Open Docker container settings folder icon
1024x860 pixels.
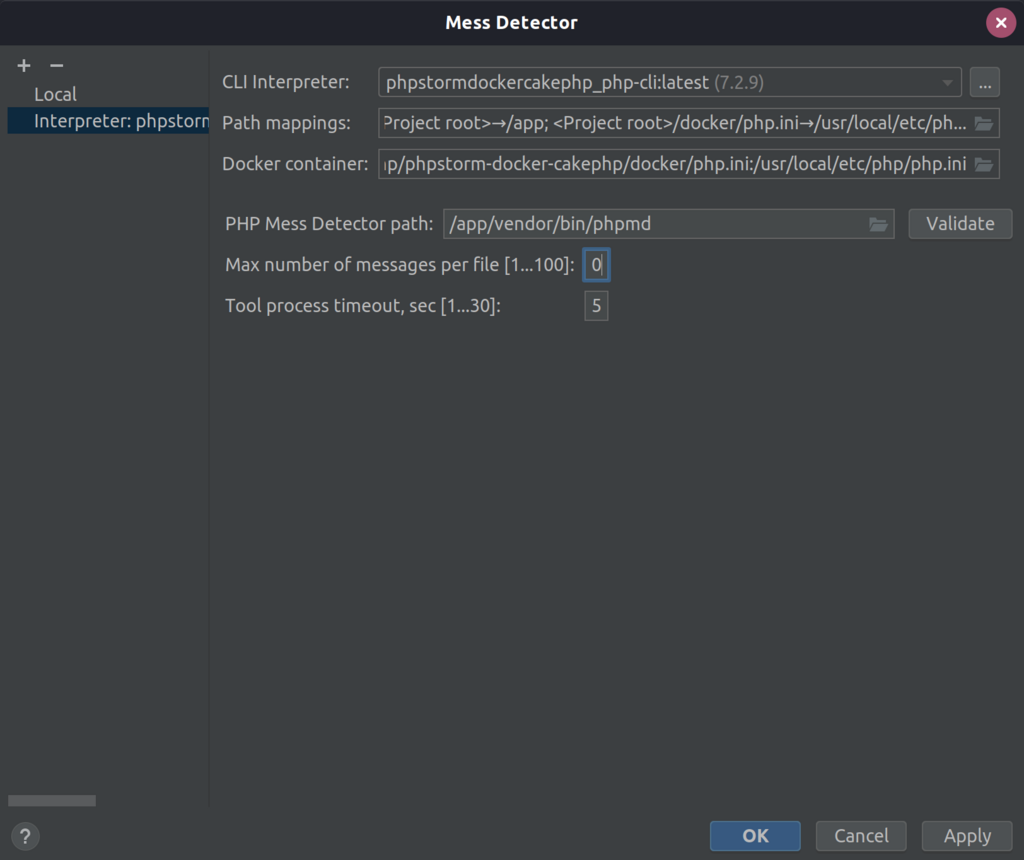(984, 164)
